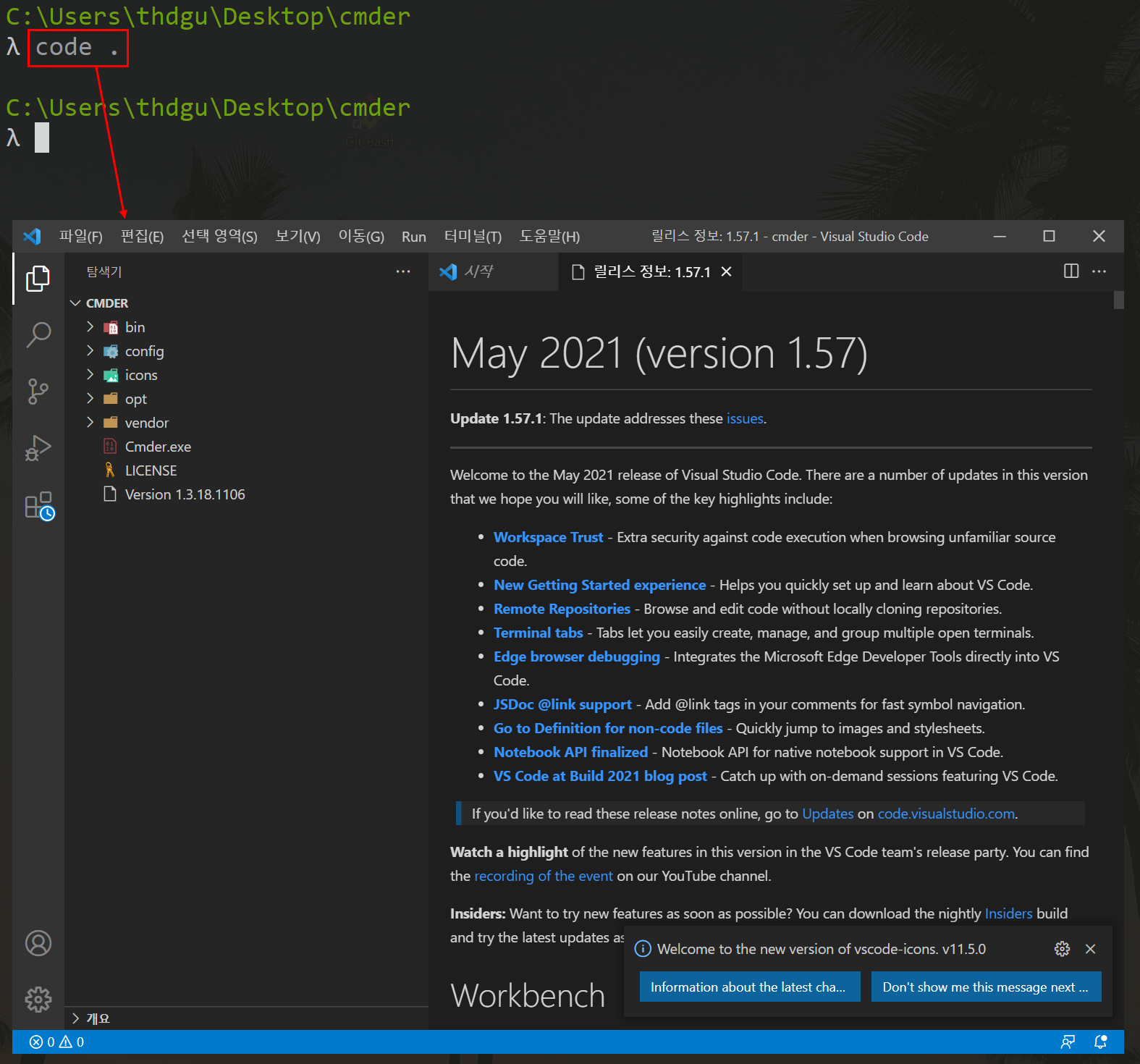Open the notification settings gear icon
Viewport: 1140px width, 1064px height.
point(1062,949)
